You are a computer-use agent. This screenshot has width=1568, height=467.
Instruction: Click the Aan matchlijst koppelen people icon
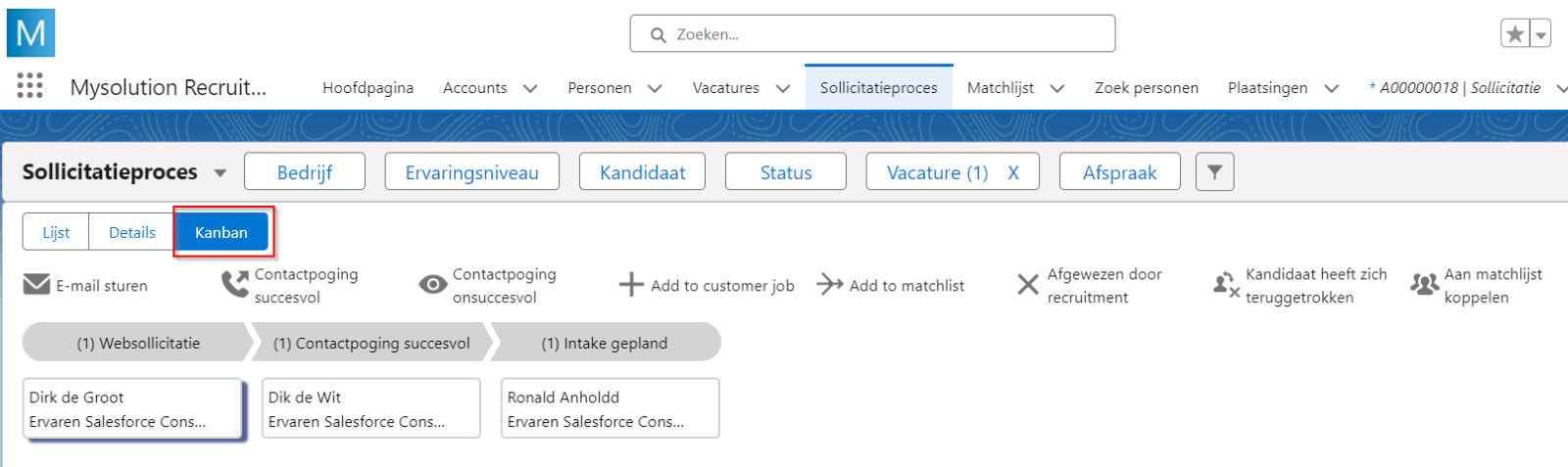pyautogui.click(x=1424, y=285)
